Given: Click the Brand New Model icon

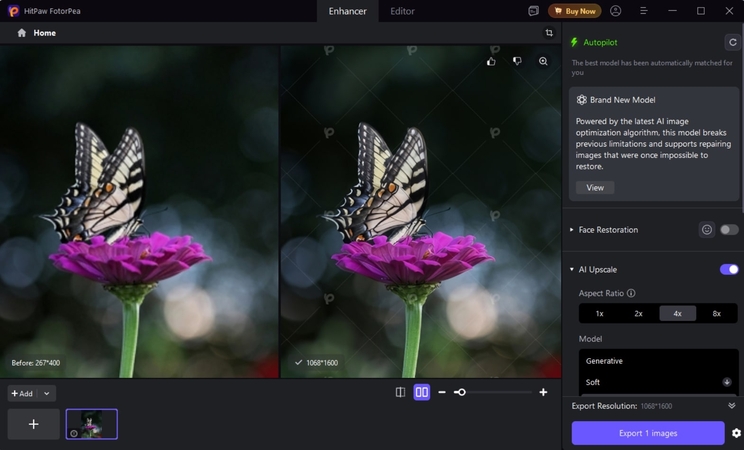Looking at the screenshot, I should [x=581, y=100].
